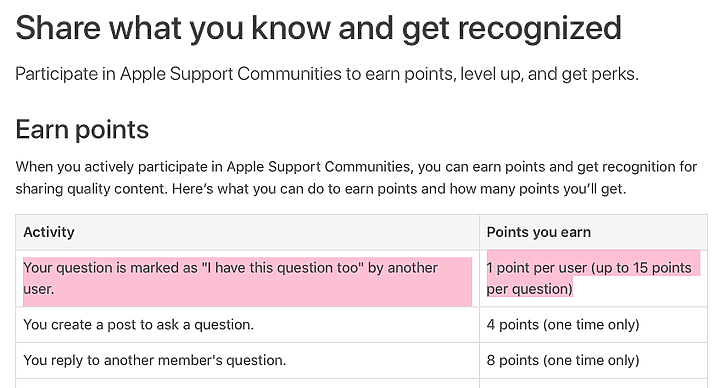Click the intro paragraph starting 'When you actively'
This screenshot has height=388, width=720.
(x=356, y=178)
